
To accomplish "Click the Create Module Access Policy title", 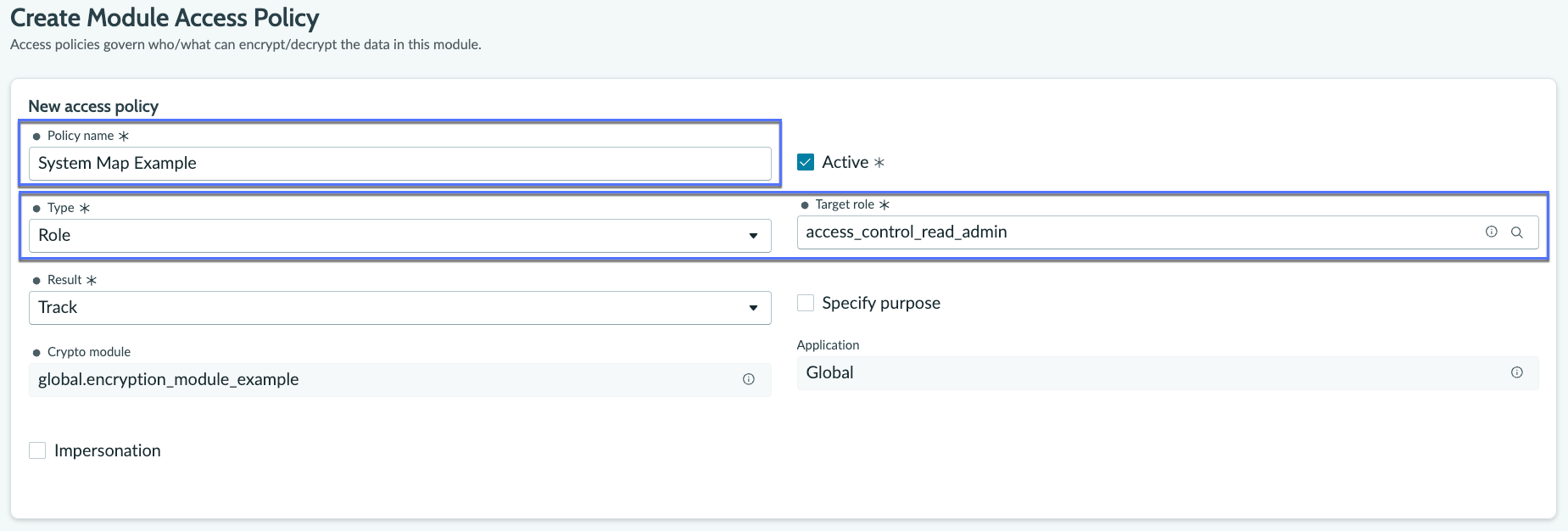I will click(165, 18).
